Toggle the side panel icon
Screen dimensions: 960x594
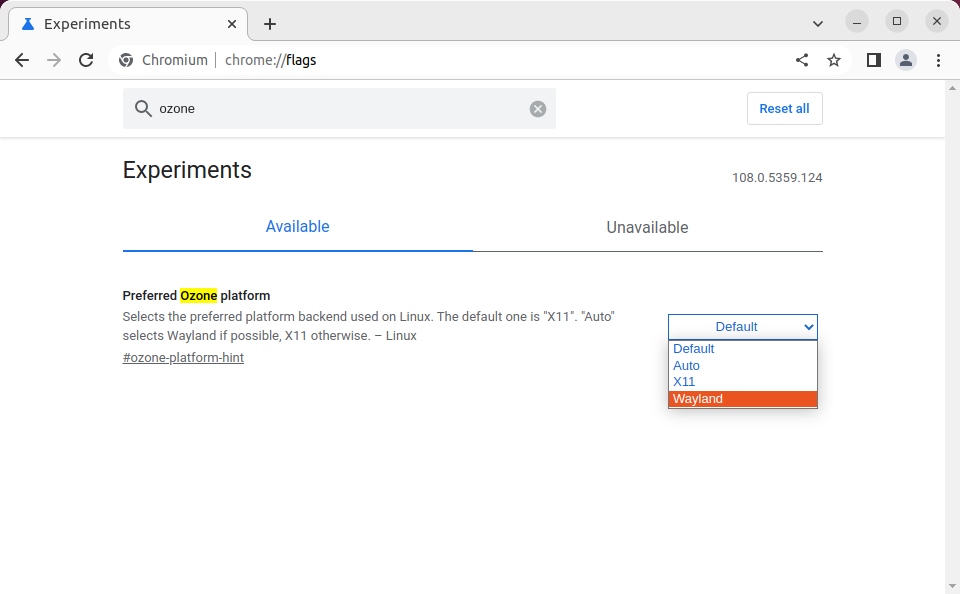click(873, 60)
